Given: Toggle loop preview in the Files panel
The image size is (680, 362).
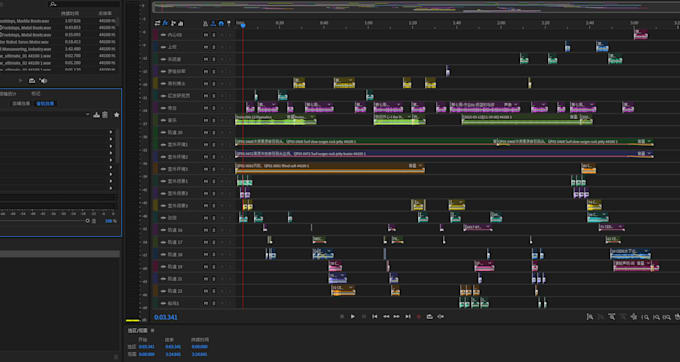Looking at the screenshot, I should pos(32,81).
